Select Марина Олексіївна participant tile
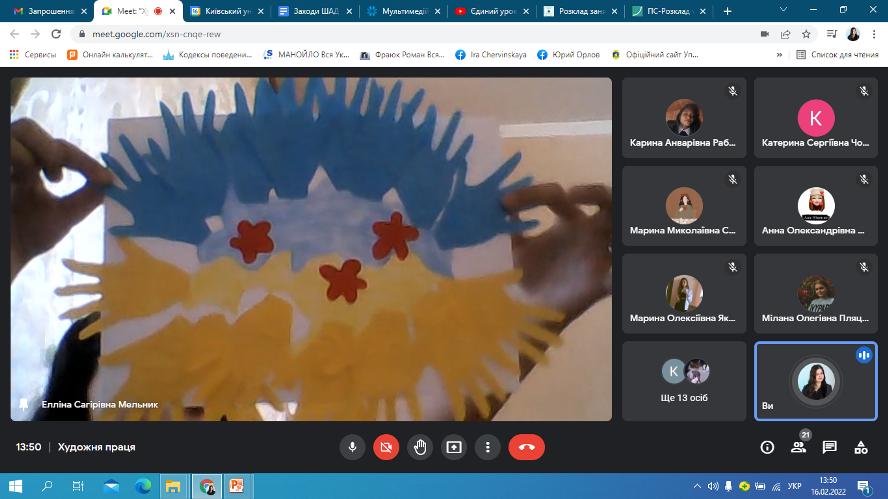 pos(684,293)
